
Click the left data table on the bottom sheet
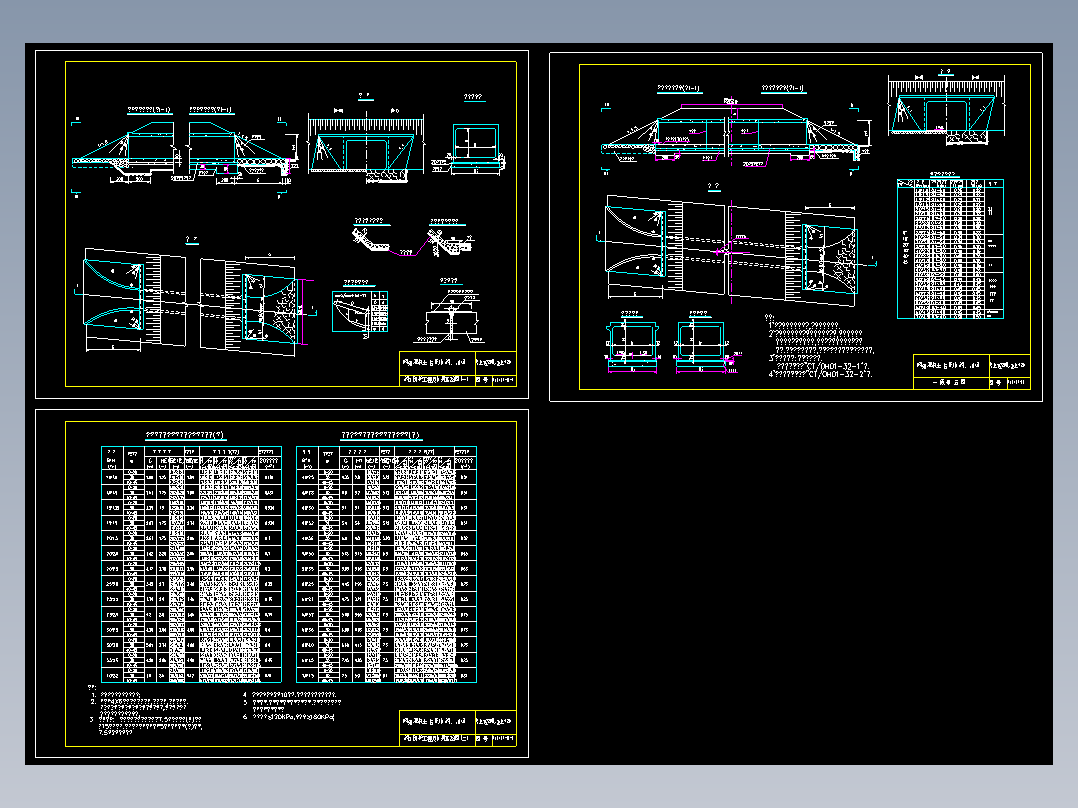coord(191,565)
